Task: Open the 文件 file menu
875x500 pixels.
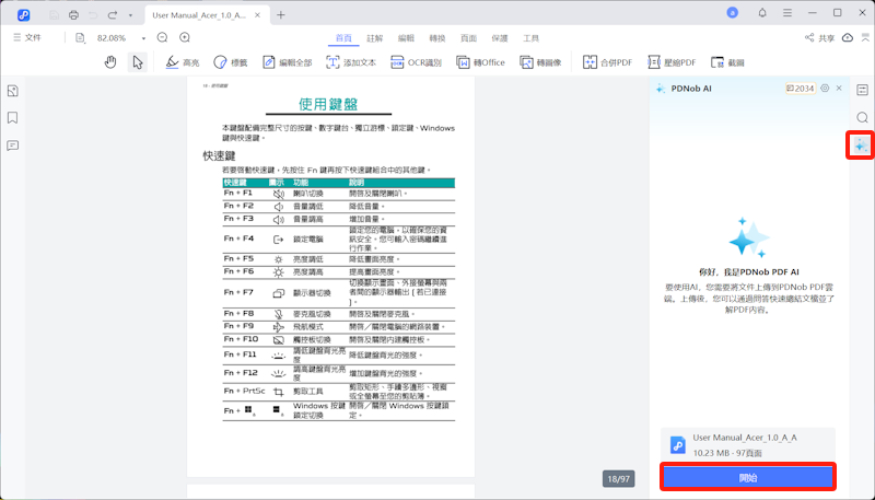Action: coord(28,37)
